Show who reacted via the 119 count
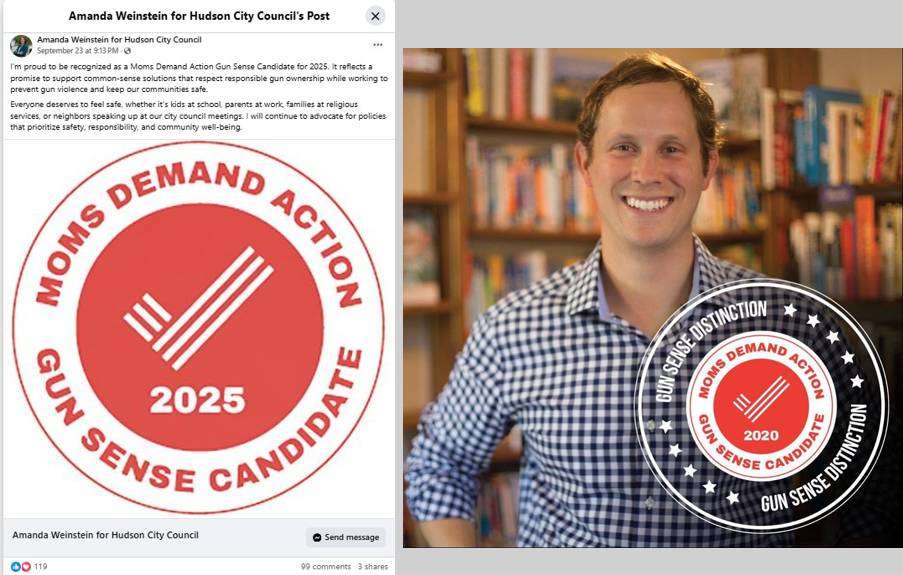Screen dimensions: 903x575 click(x=40, y=566)
